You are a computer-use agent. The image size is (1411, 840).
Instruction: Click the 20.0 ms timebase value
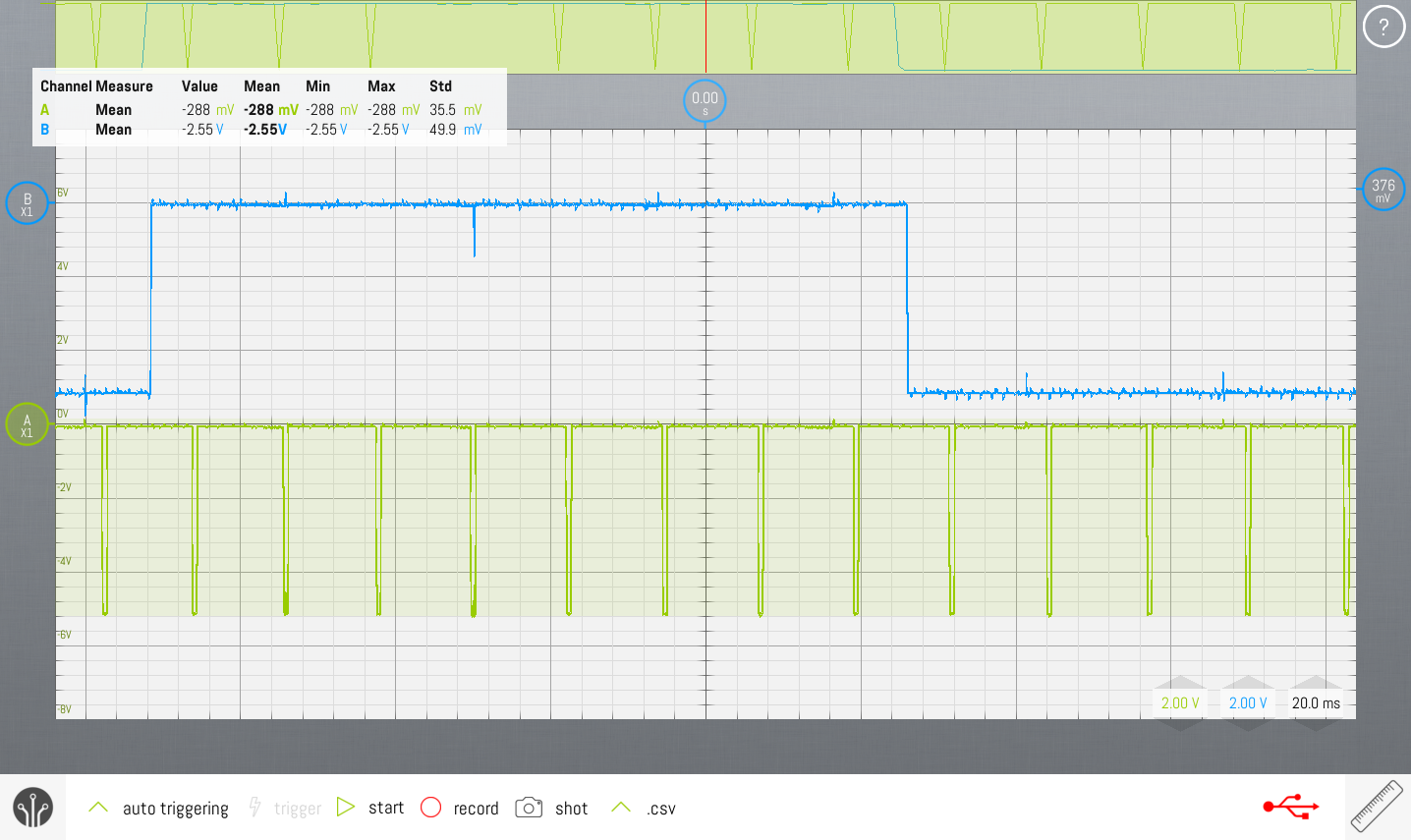point(1316,703)
